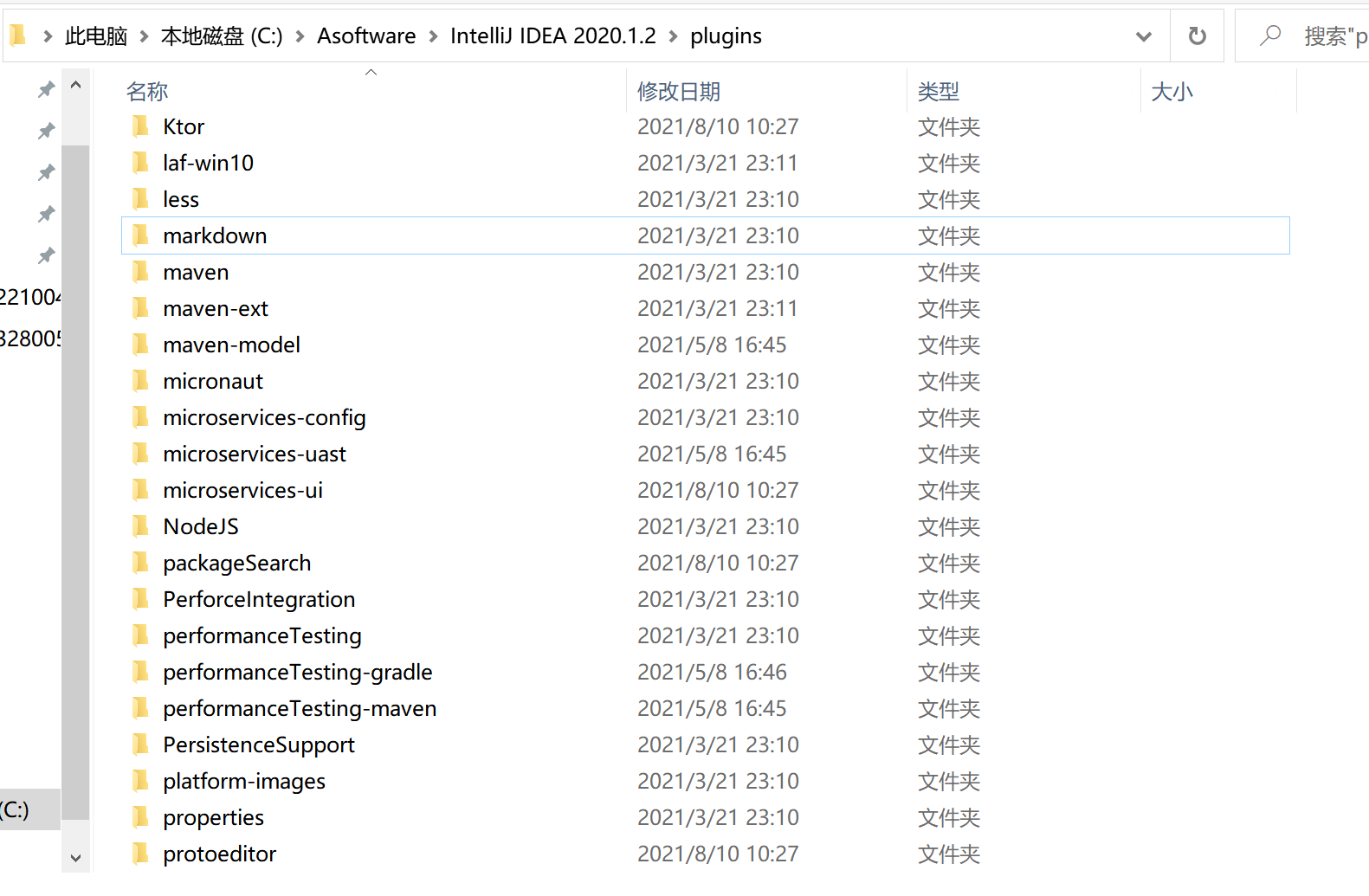Click the search magnifier icon
This screenshot has width=1369, height=896.
(x=1270, y=35)
